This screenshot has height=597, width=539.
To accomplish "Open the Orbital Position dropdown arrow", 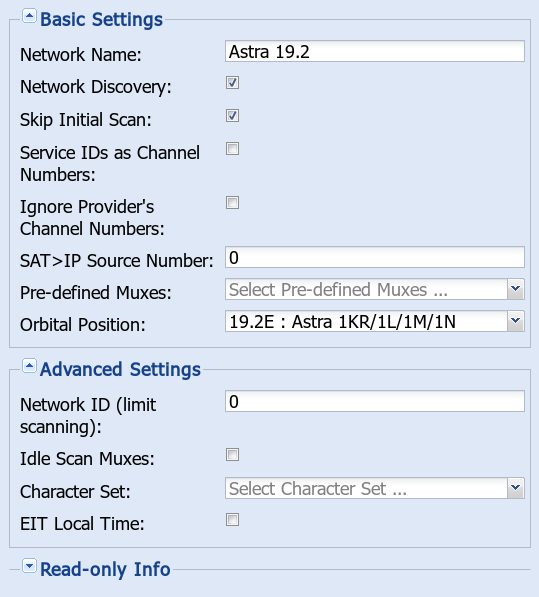I will [x=516, y=321].
